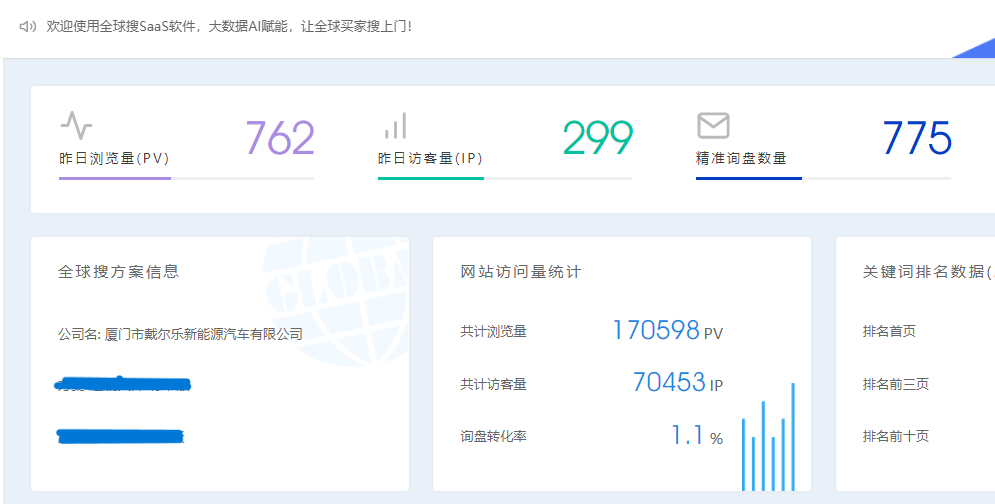Click the blue bar chart in visit statistics
The width and height of the screenshot is (995, 504).
[x=767, y=440]
